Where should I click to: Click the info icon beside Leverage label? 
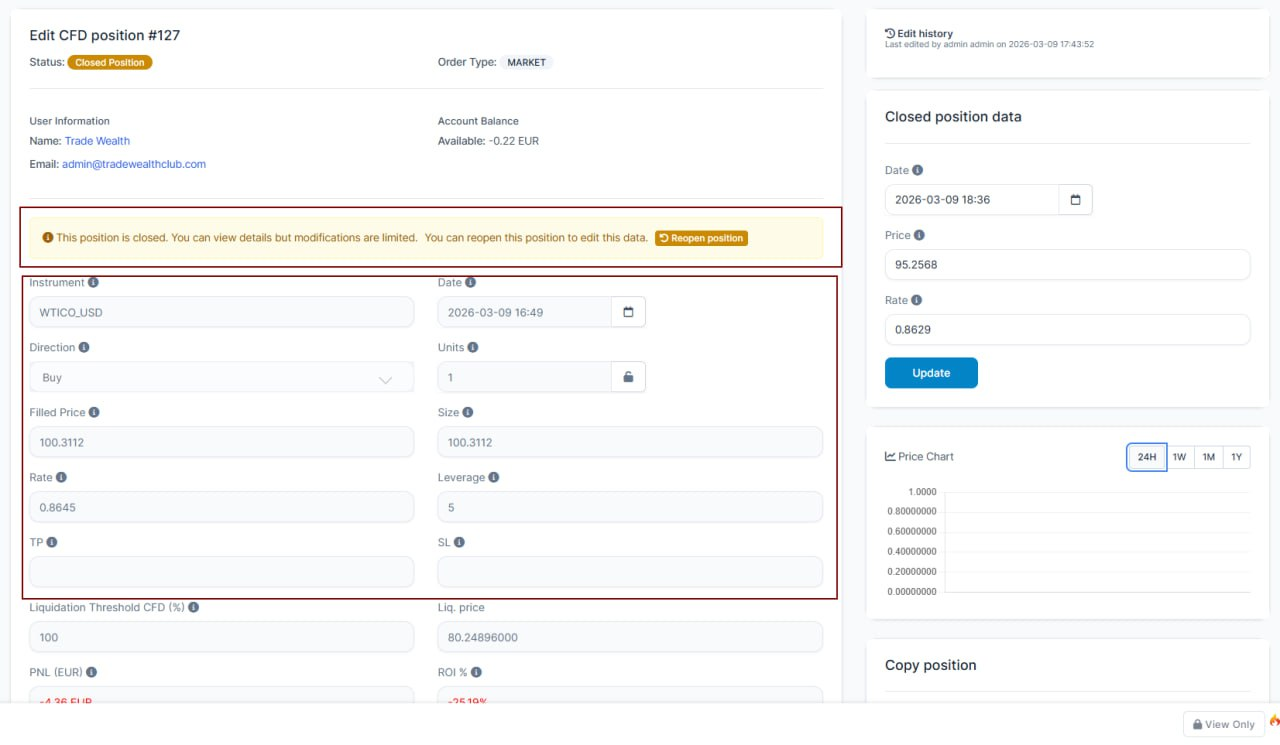494,478
